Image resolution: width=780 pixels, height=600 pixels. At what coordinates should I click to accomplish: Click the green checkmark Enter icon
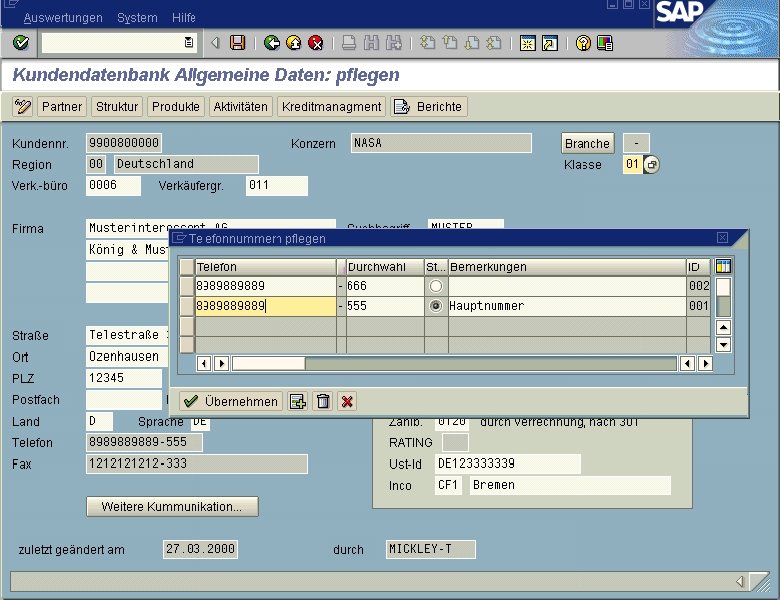coord(21,43)
